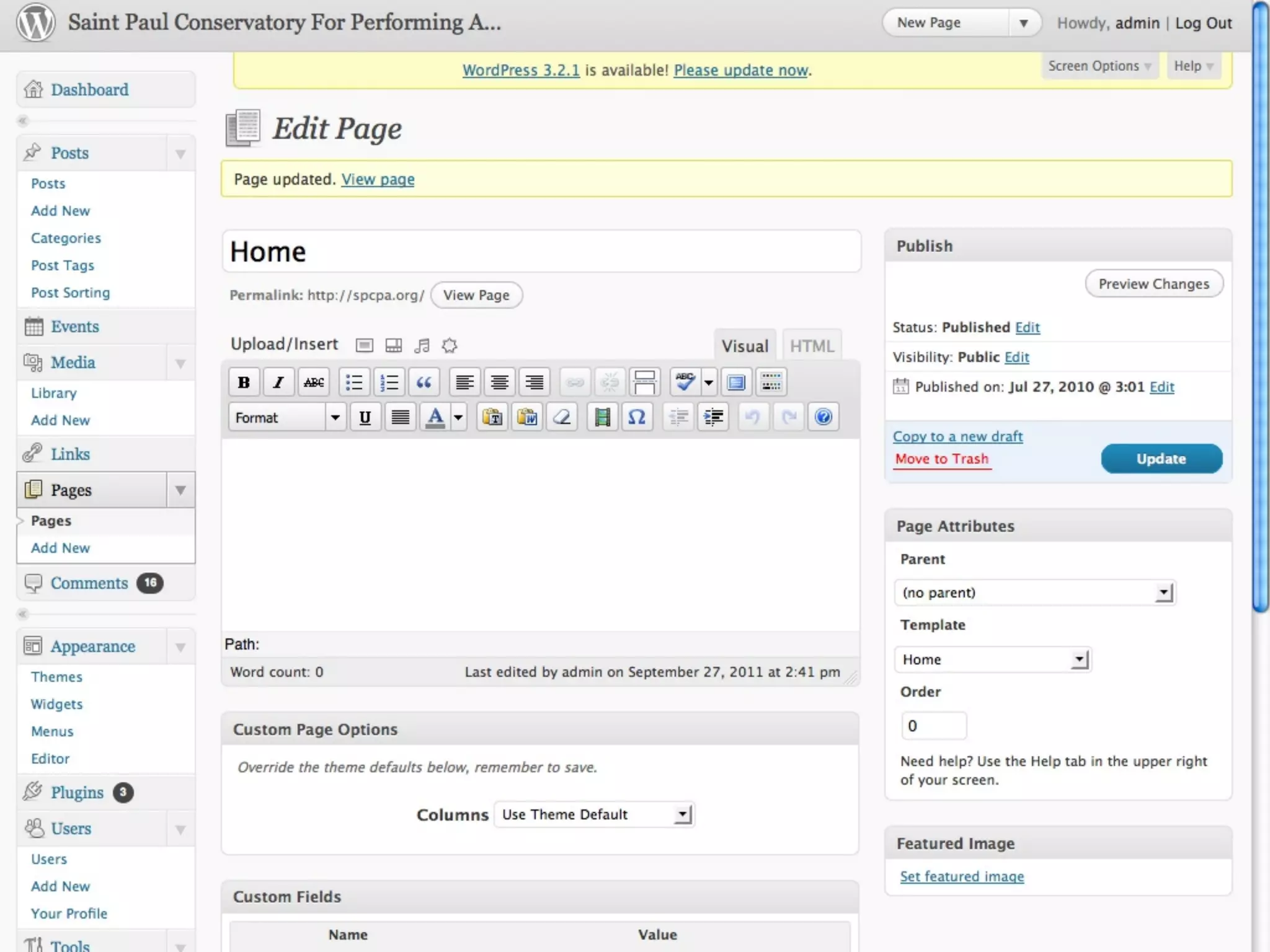Expand the Columns Use Theme Default dropdown
Viewport: 1270px width, 952px height.
click(x=594, y=814)
